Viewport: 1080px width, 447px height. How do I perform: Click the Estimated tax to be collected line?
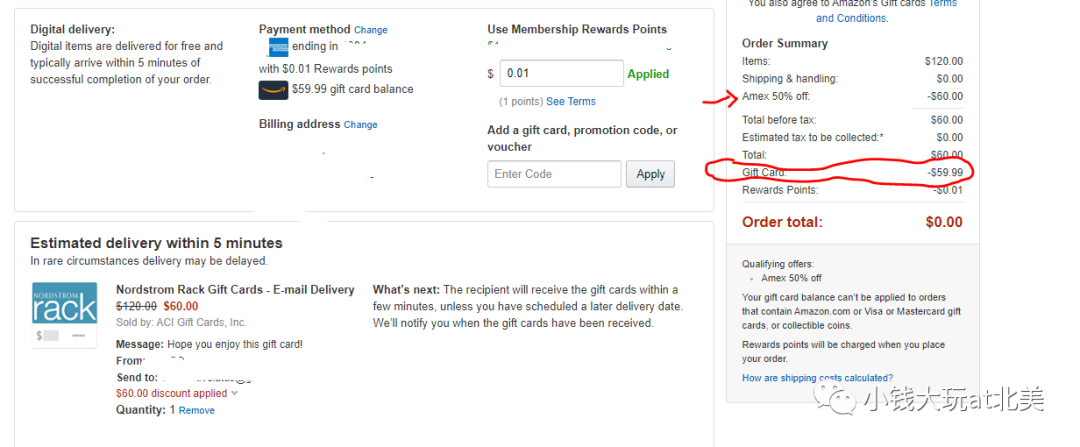click(853, 138)
